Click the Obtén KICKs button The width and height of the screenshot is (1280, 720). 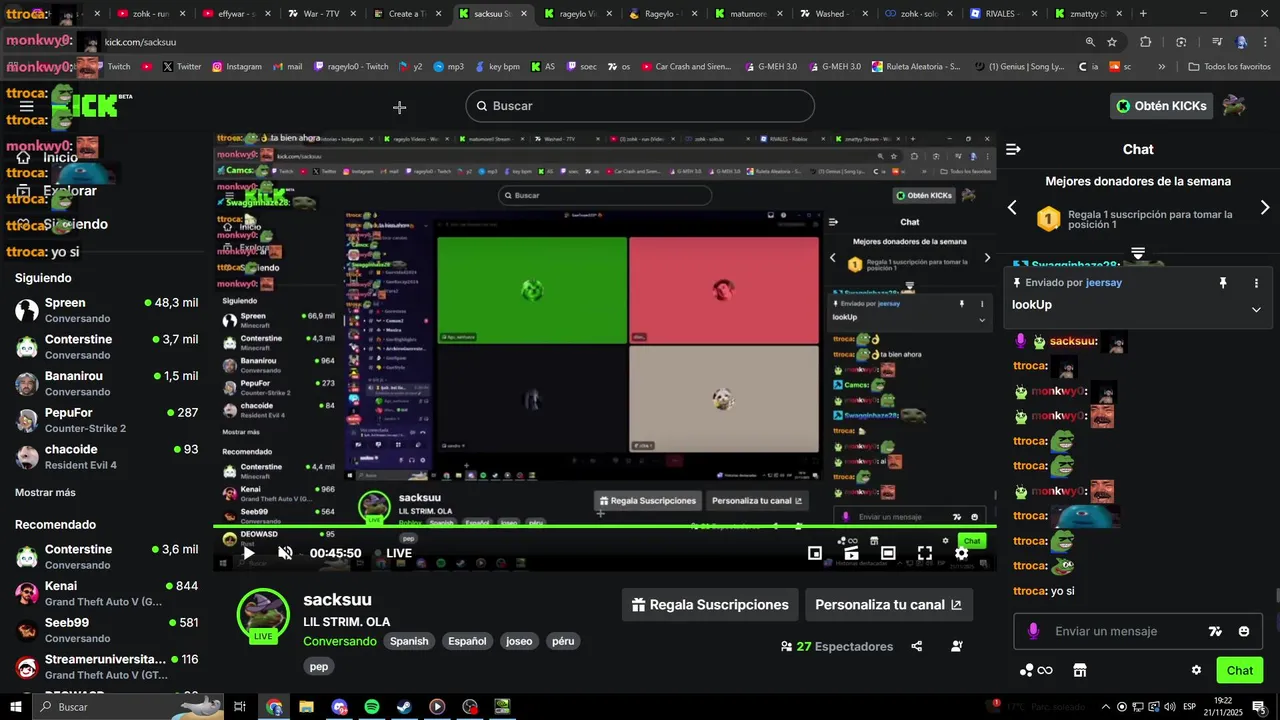pos(1161,106)
